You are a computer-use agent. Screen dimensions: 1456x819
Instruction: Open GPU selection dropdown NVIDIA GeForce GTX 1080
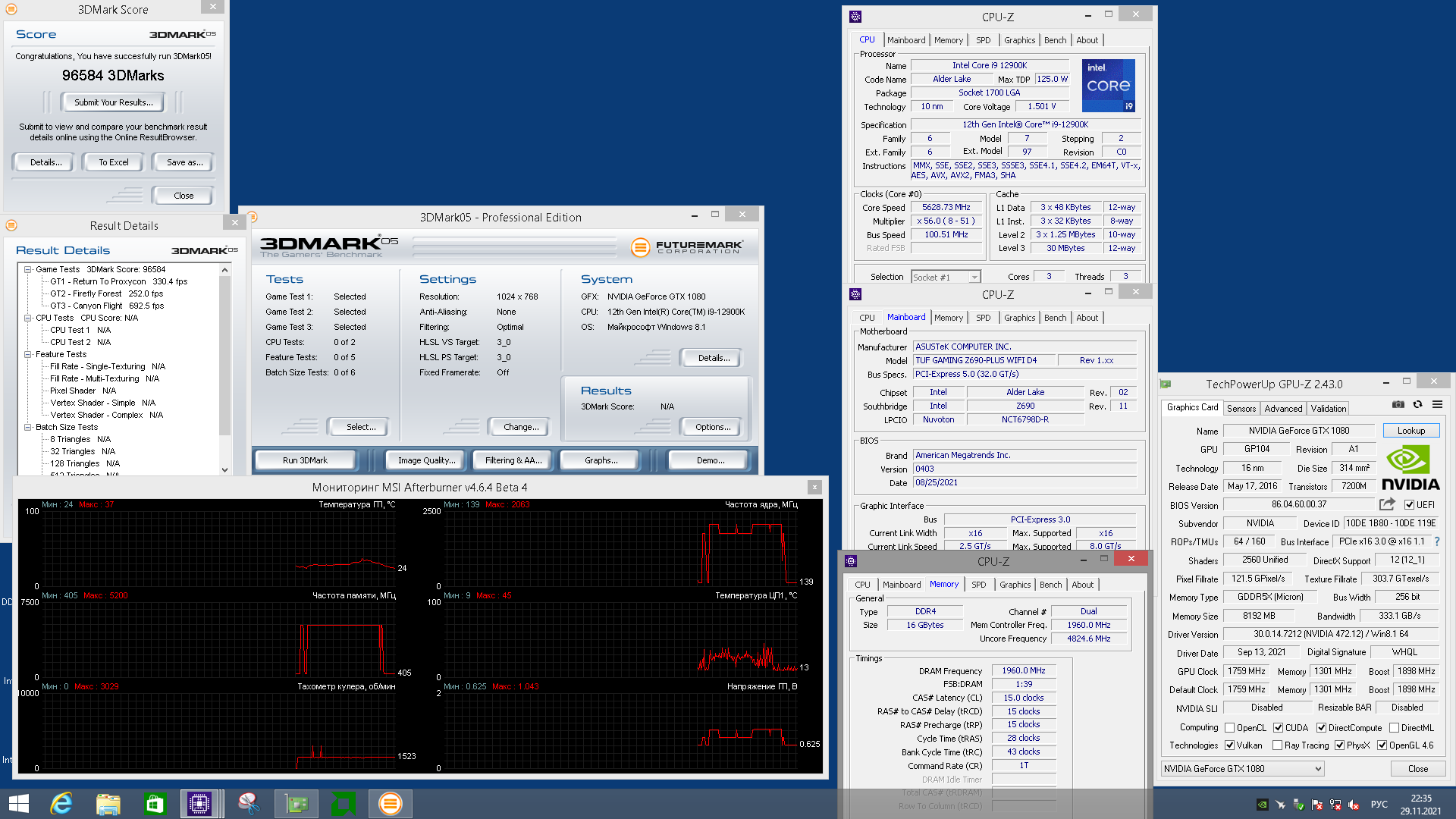coord(1242,769)
